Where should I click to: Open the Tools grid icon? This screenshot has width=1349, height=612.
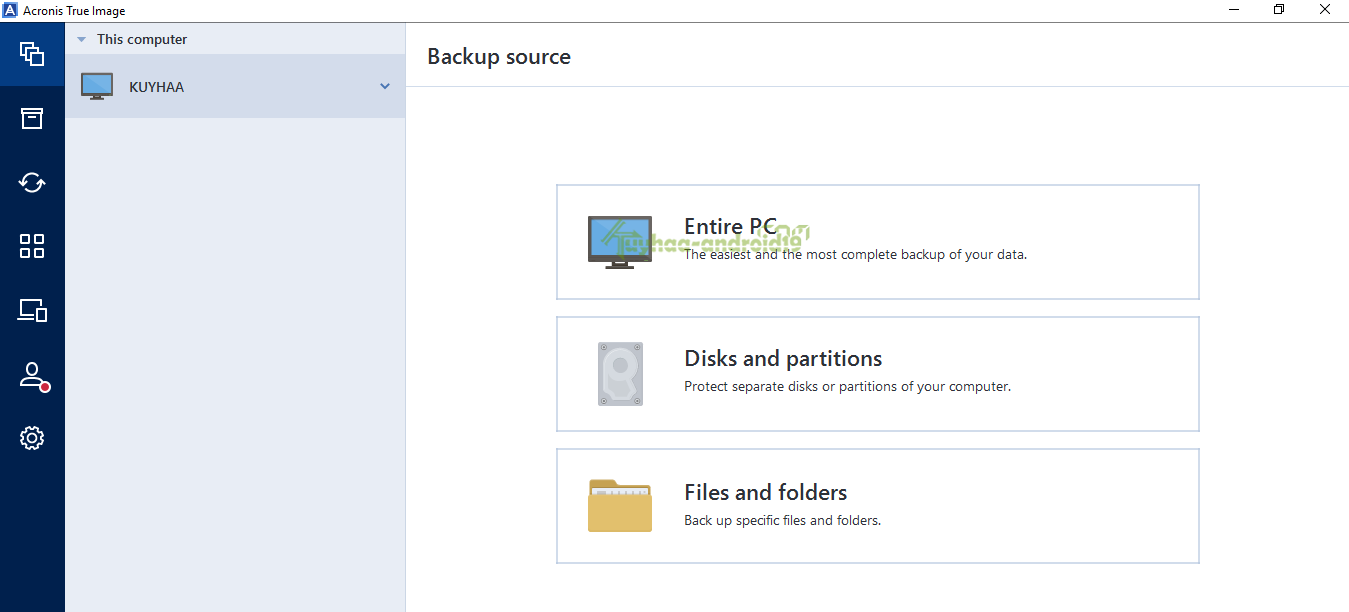point(32,246)
